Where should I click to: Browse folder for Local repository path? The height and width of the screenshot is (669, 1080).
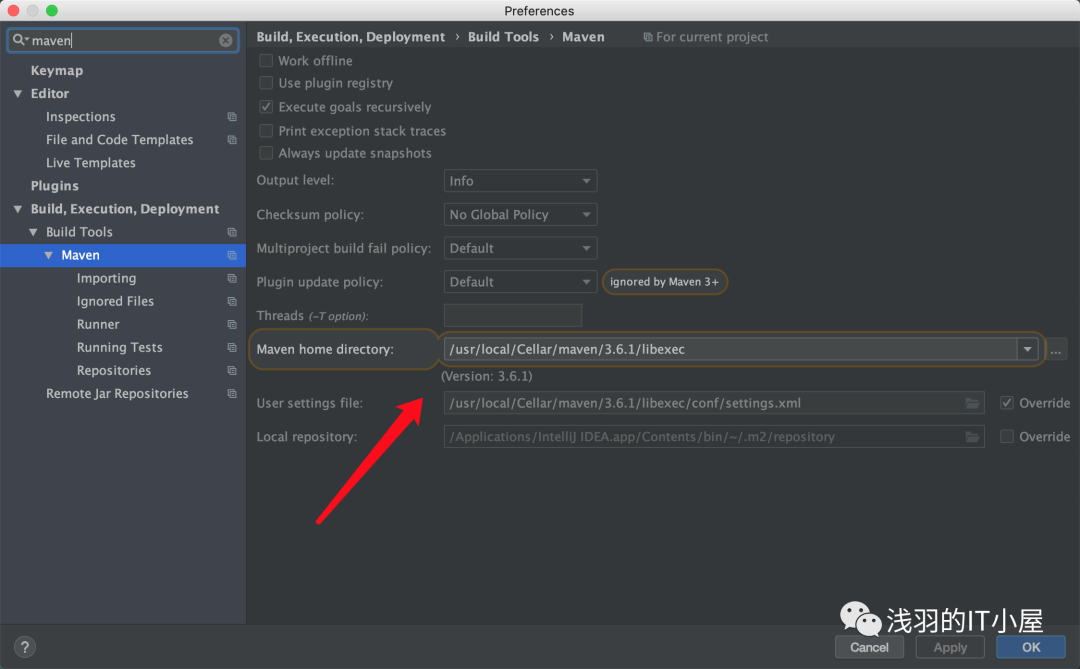tap(972, 437)
